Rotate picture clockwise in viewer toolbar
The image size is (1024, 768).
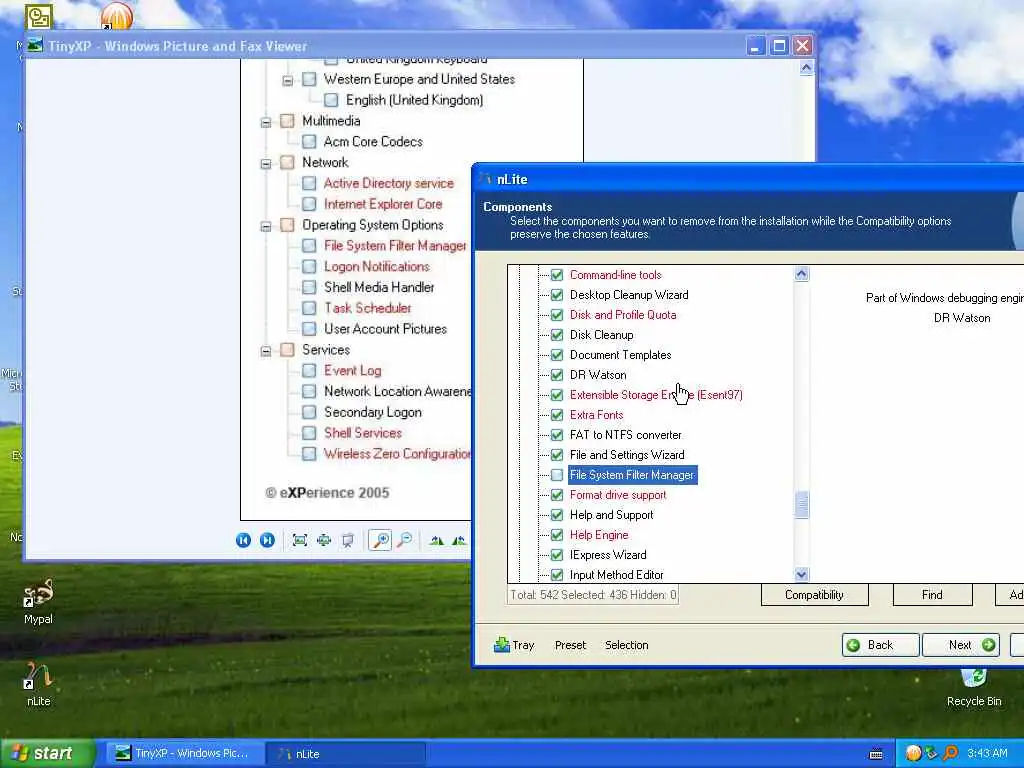tap(437, 540)
